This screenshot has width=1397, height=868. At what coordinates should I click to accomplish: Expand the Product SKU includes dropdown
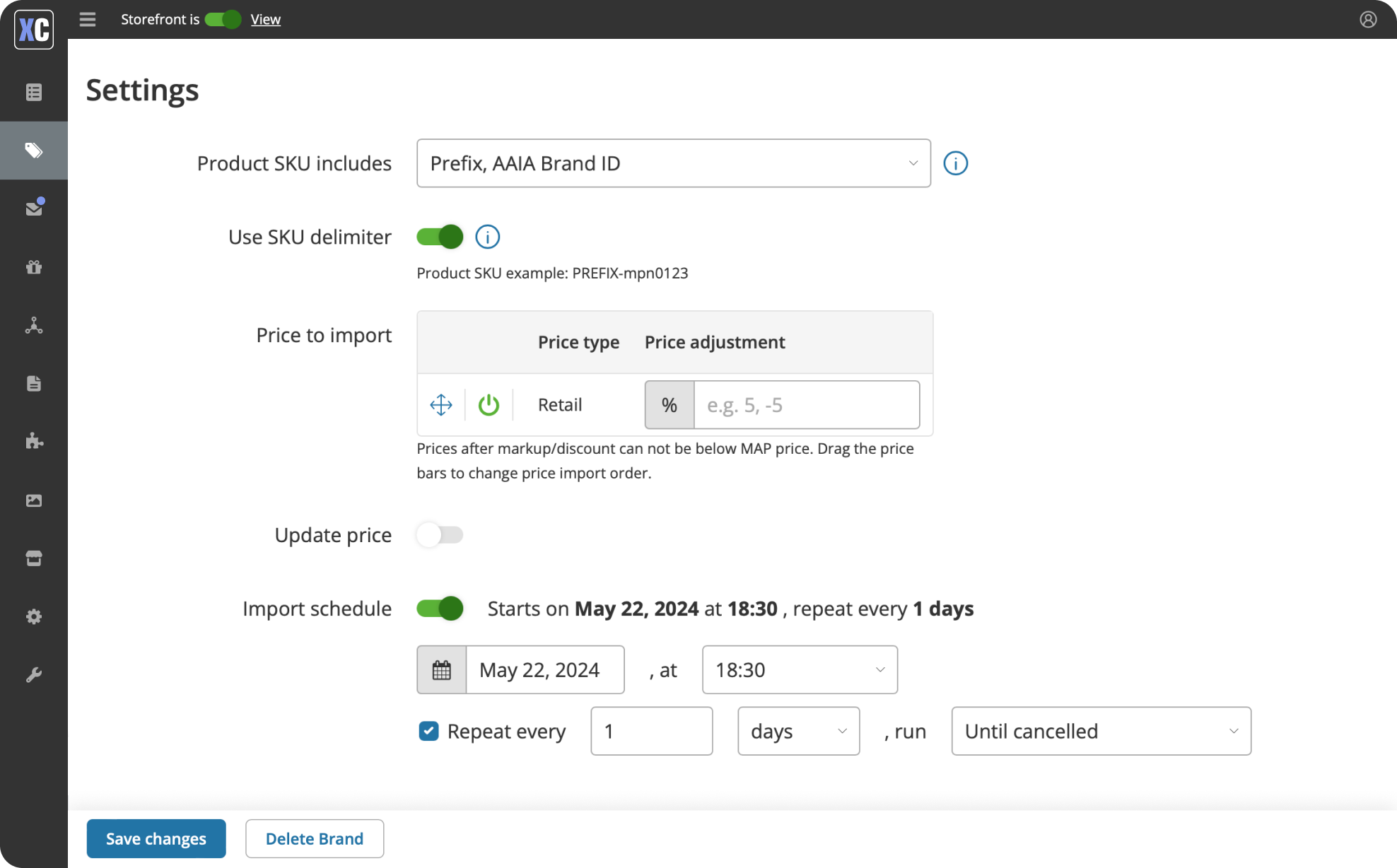673,163
